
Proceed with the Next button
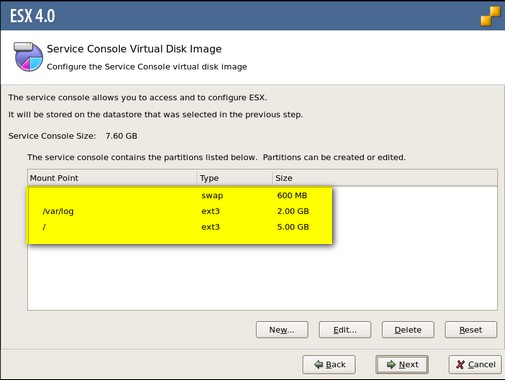(x=402, y=364)
